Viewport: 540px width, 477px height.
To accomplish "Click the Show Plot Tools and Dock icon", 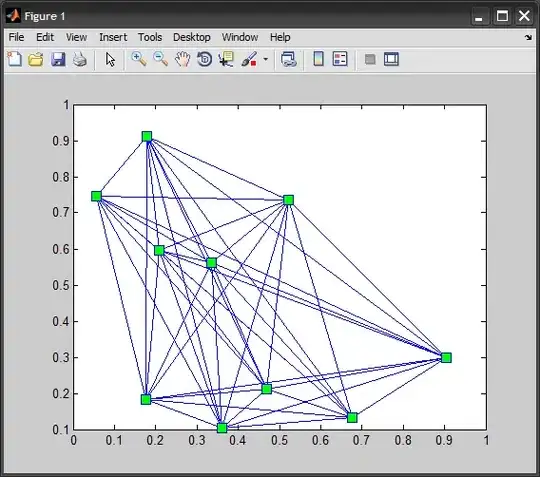I will [x=392, y=59].
